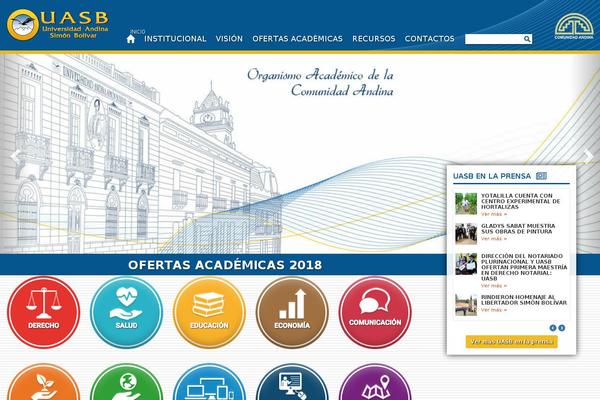Open the Institucional menu
Image resolution: width=600 pixels, height=400 pixels.
(175, 39)
